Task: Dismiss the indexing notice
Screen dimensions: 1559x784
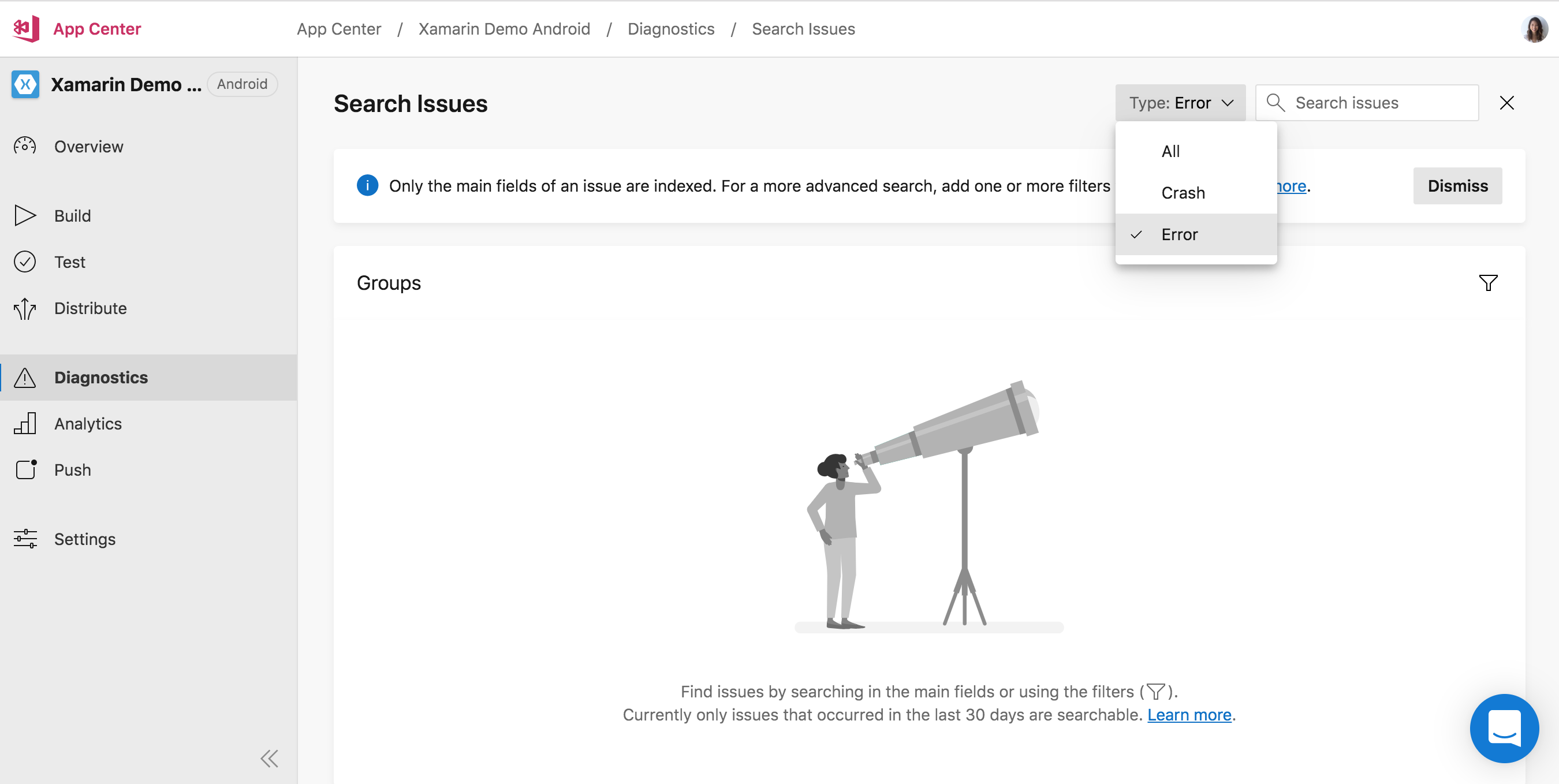Action: point(1457,186)
